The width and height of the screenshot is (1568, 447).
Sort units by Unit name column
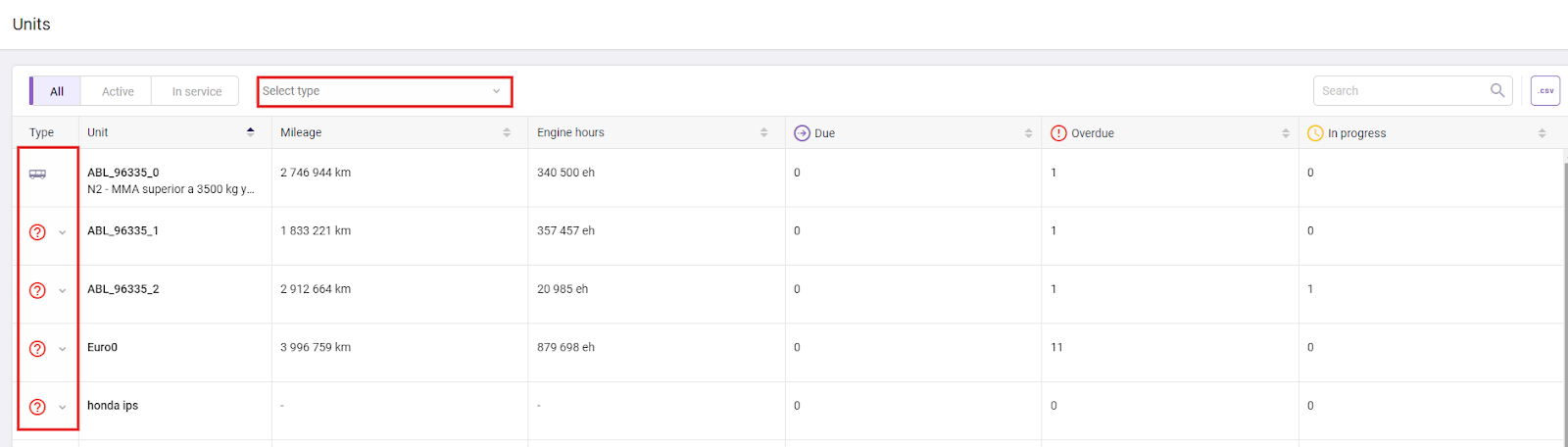pyautogui.click(x=250, y=132)
